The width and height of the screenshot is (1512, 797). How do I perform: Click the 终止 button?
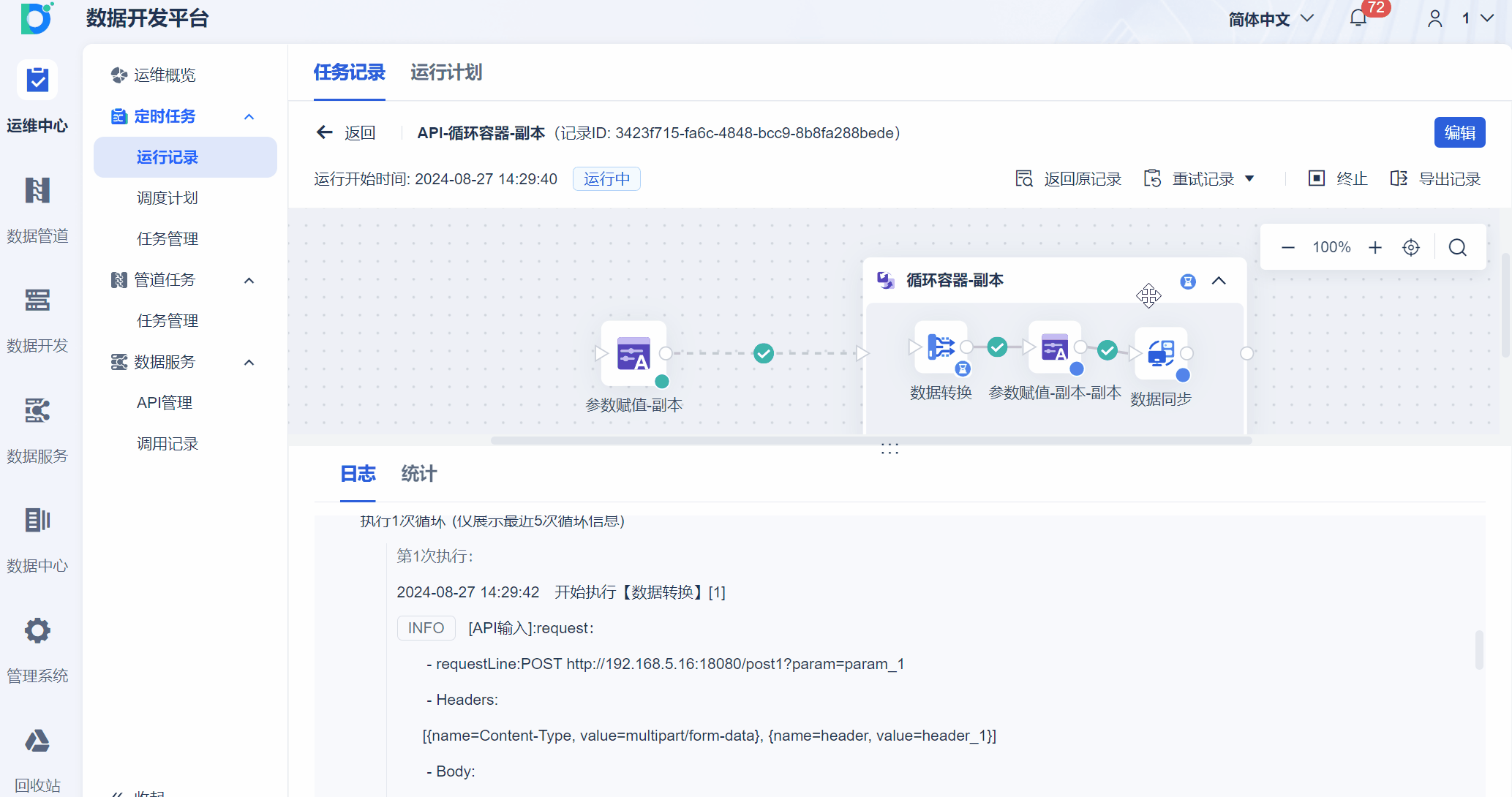click(1338, 179)
